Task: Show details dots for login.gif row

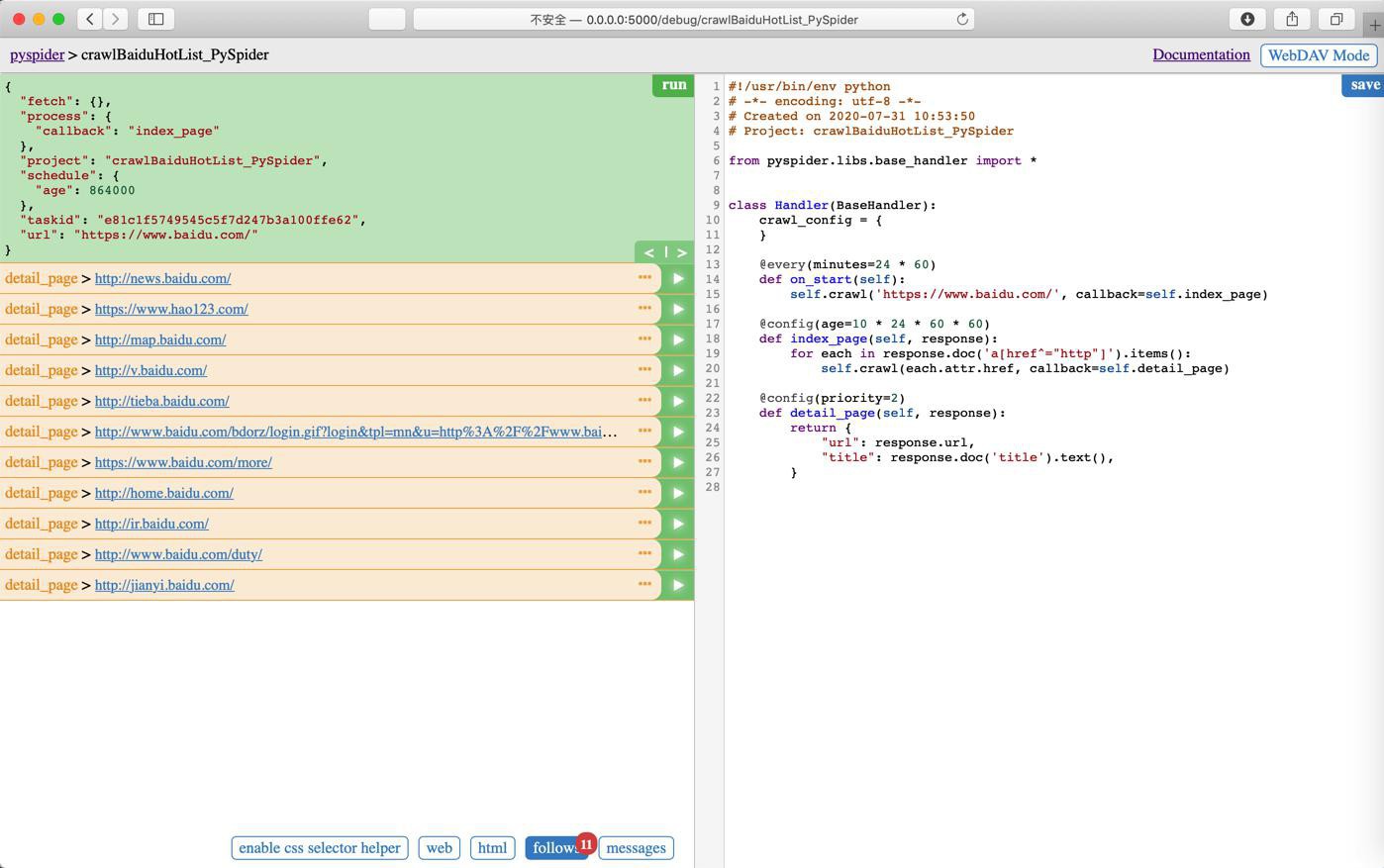Action: 644,432
